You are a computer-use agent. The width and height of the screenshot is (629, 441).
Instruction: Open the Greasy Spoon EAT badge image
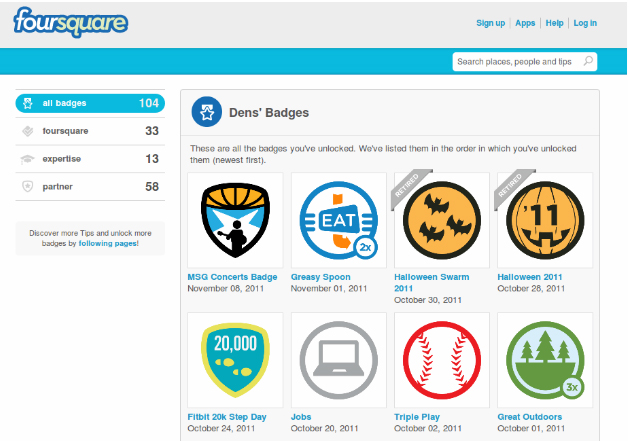[x=339, y=220]
